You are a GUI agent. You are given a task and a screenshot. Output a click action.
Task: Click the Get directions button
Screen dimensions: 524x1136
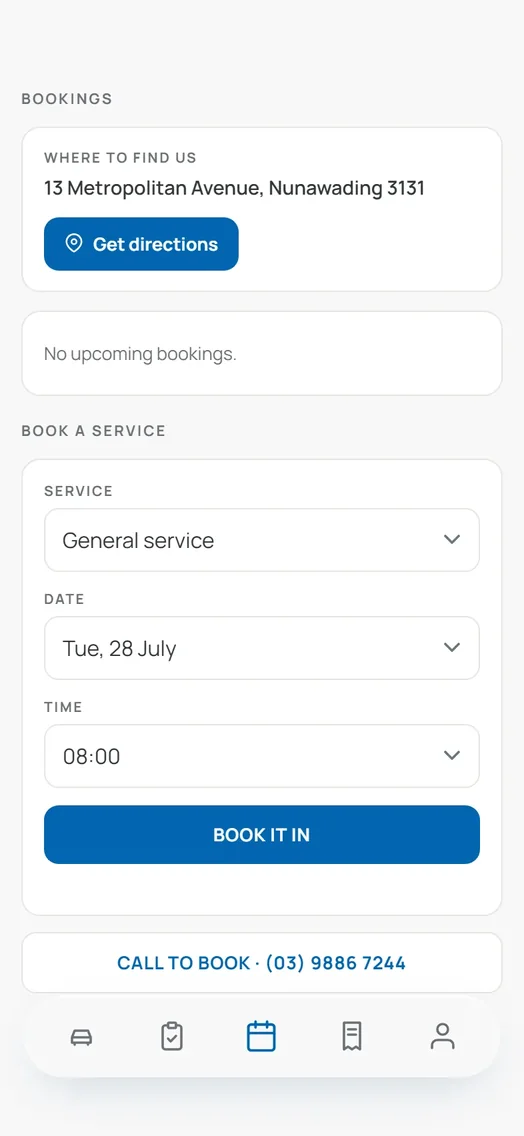(141, 244)
